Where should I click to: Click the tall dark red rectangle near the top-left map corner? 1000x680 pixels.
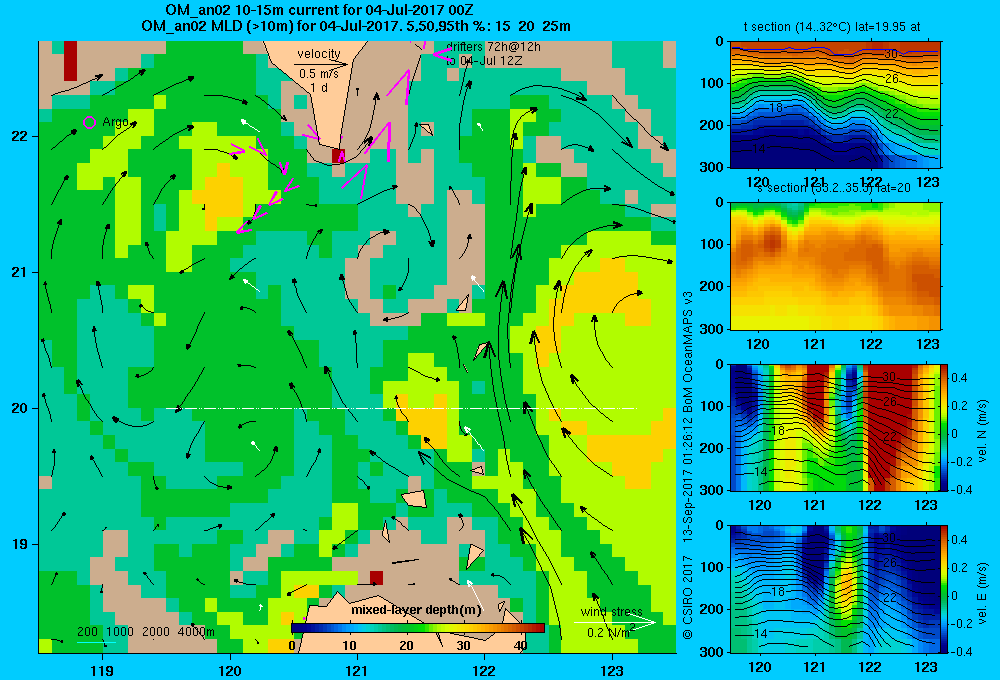click(x=70, y=61)
